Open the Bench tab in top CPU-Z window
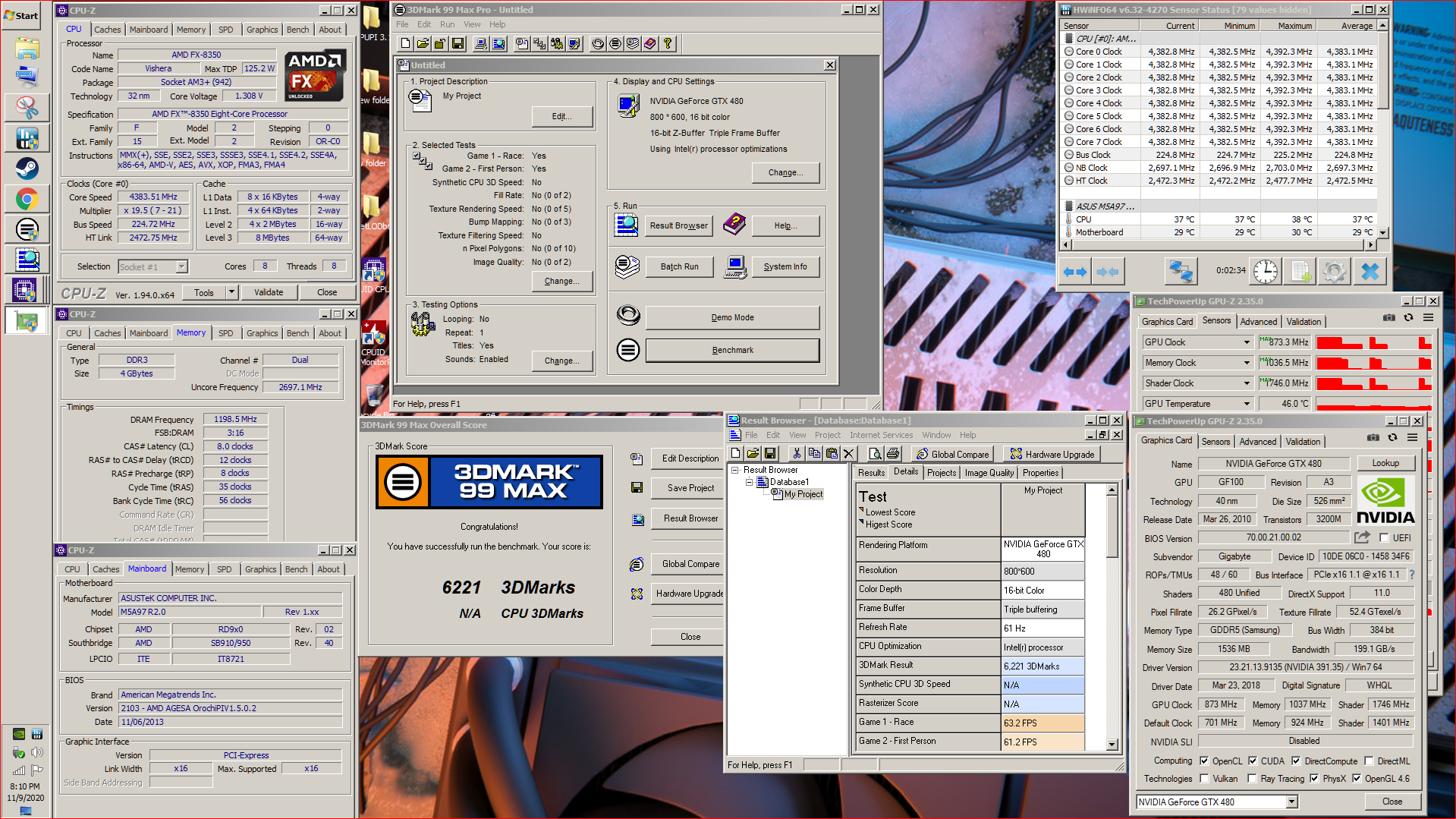Screen dimensions: 1456x819 click(297, 30)
